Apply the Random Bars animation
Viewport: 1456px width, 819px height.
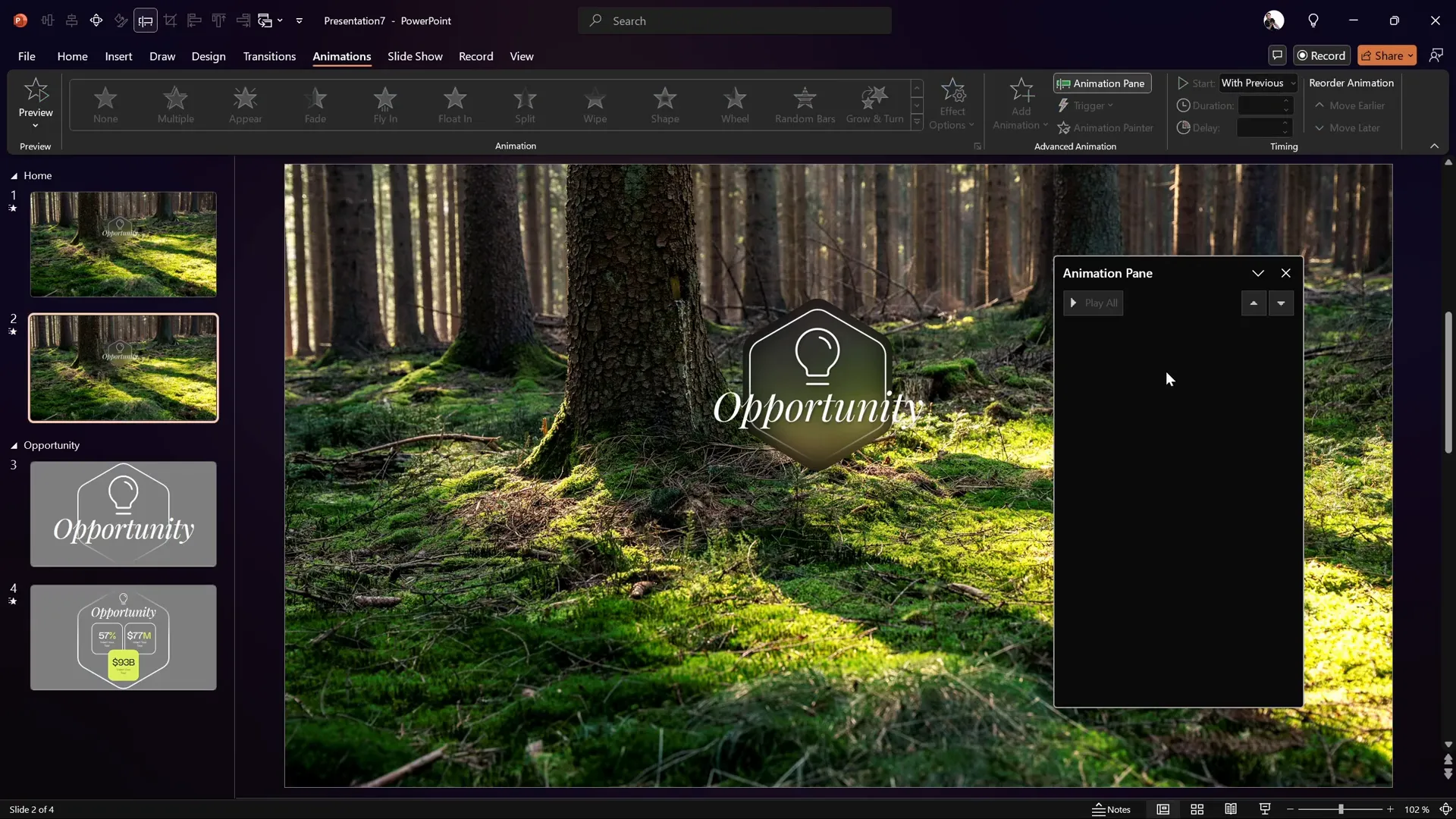click(x=805, y=105)
